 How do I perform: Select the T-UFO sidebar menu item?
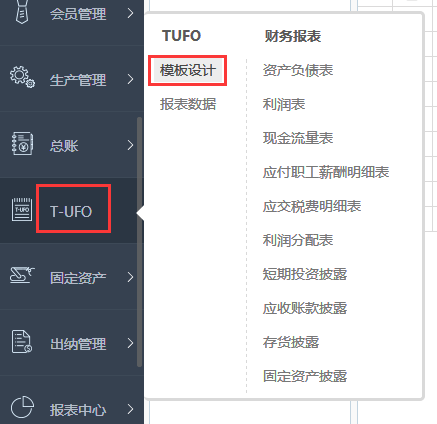(71, 211)
